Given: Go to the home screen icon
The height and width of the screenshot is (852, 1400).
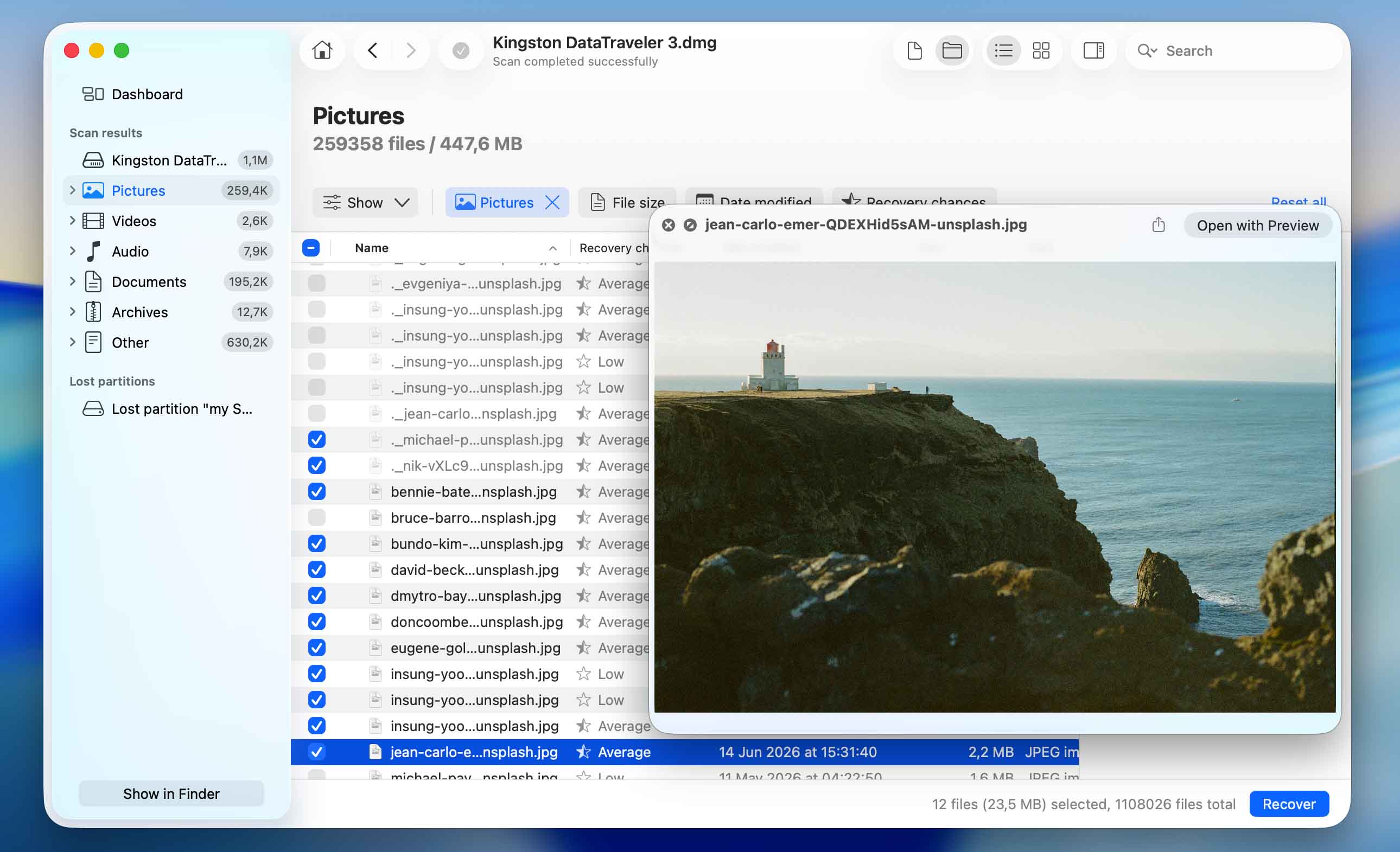Looking at the screenshot, I should click(x=322, y=50).
